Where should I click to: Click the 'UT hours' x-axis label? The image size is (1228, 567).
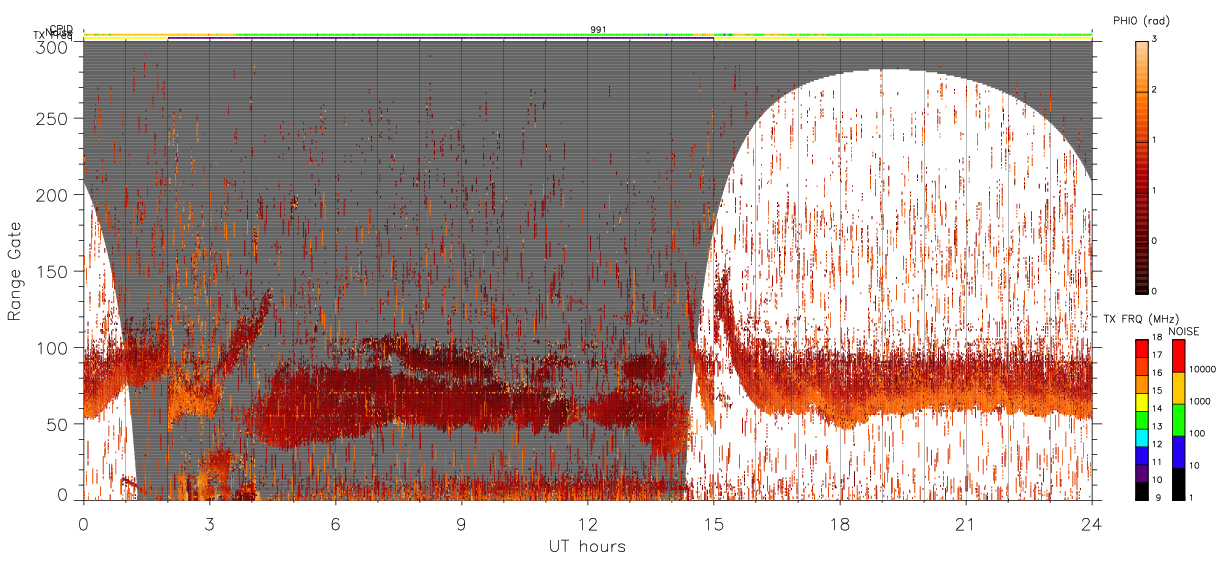coord(587,547)
